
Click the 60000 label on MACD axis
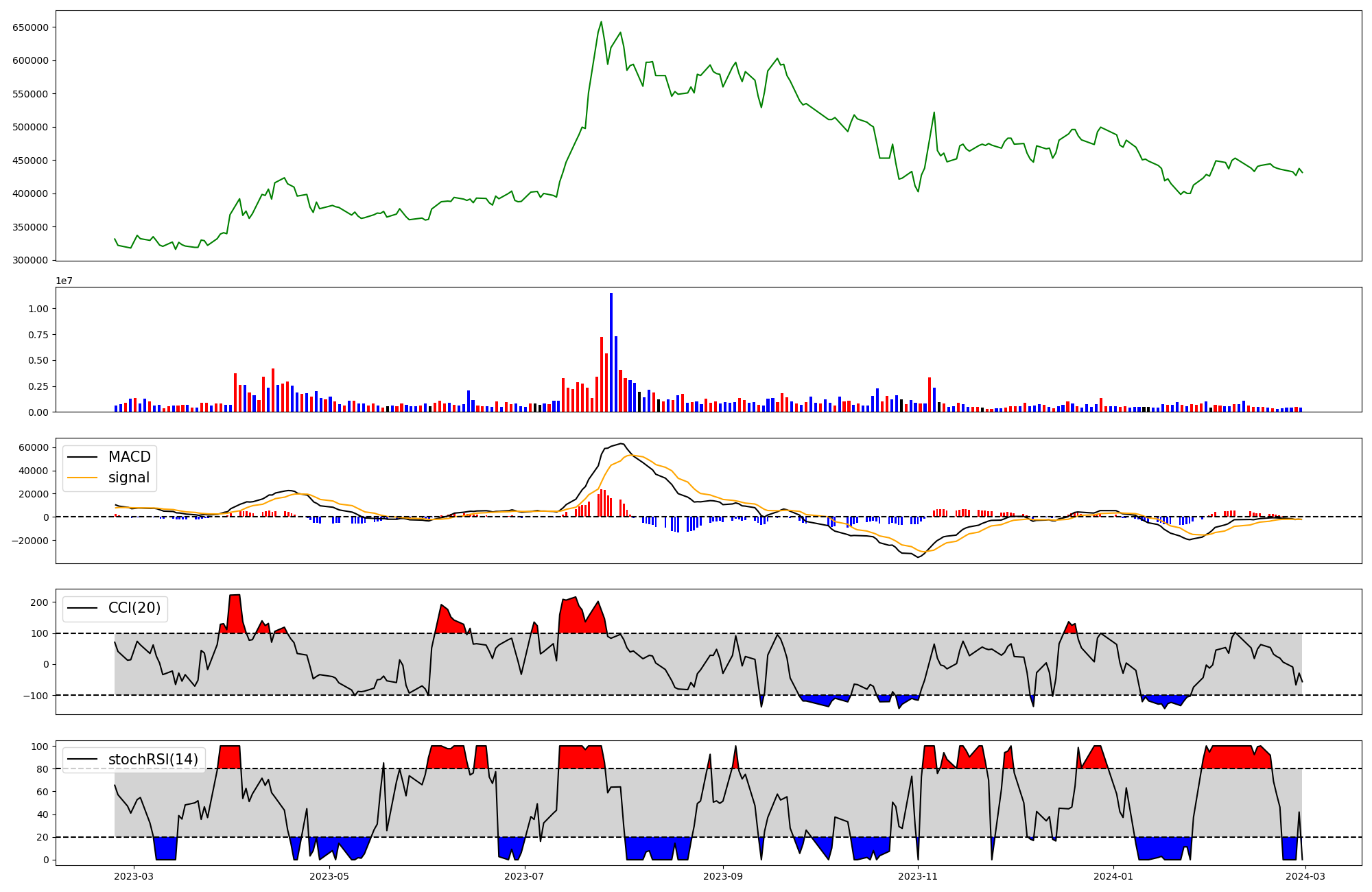33,447
